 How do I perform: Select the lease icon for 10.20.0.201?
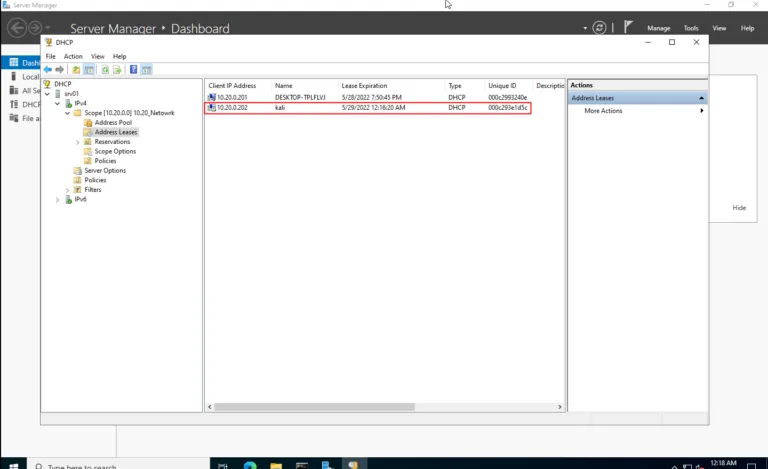212,97
